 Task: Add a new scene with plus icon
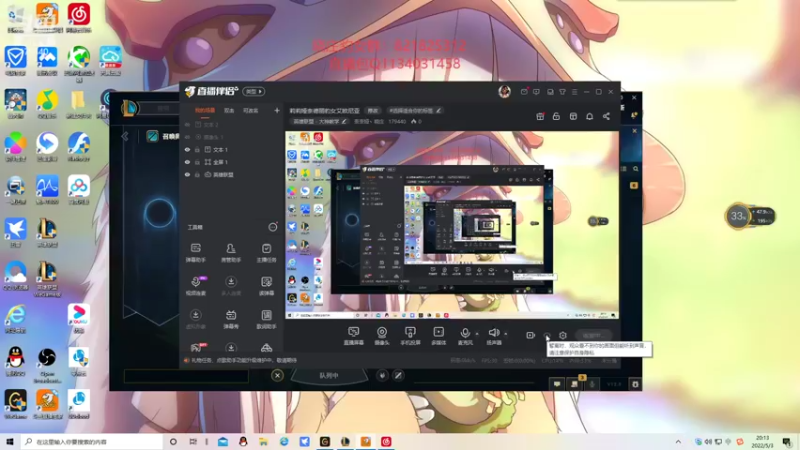[x=277, y=110]
